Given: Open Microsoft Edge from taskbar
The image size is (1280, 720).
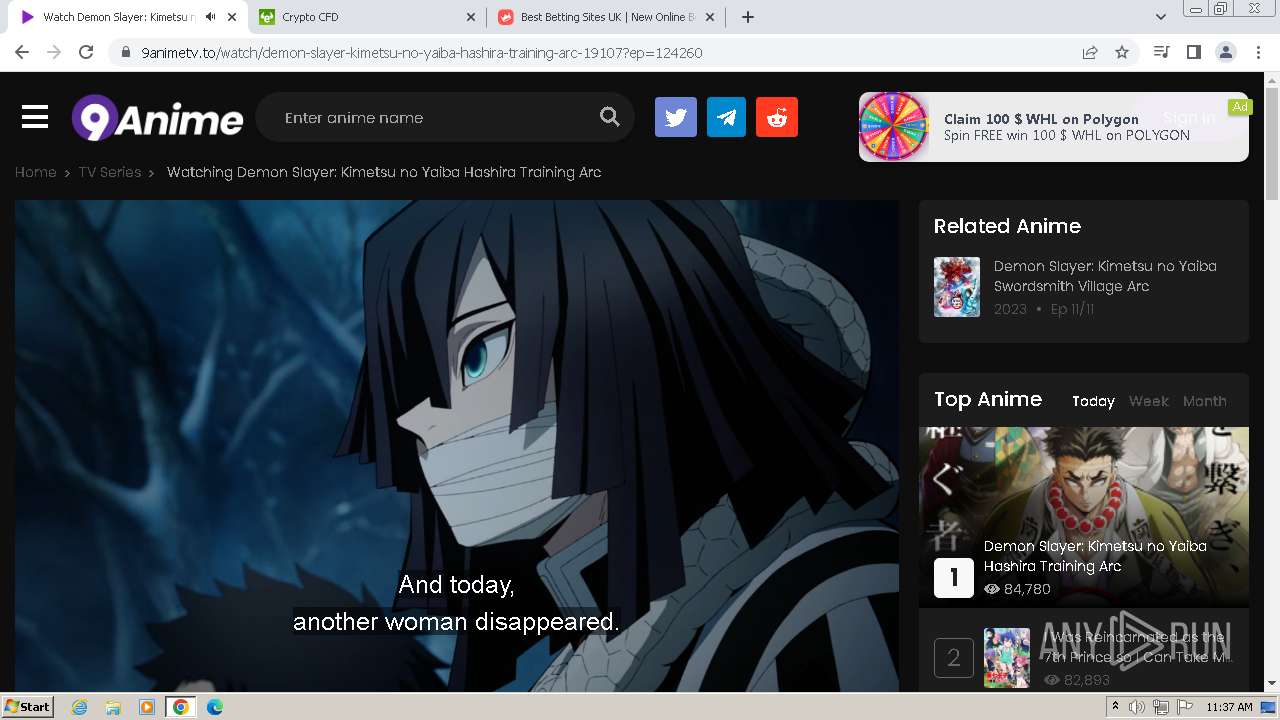Looking at the screenshot, I should pos(215,707).
